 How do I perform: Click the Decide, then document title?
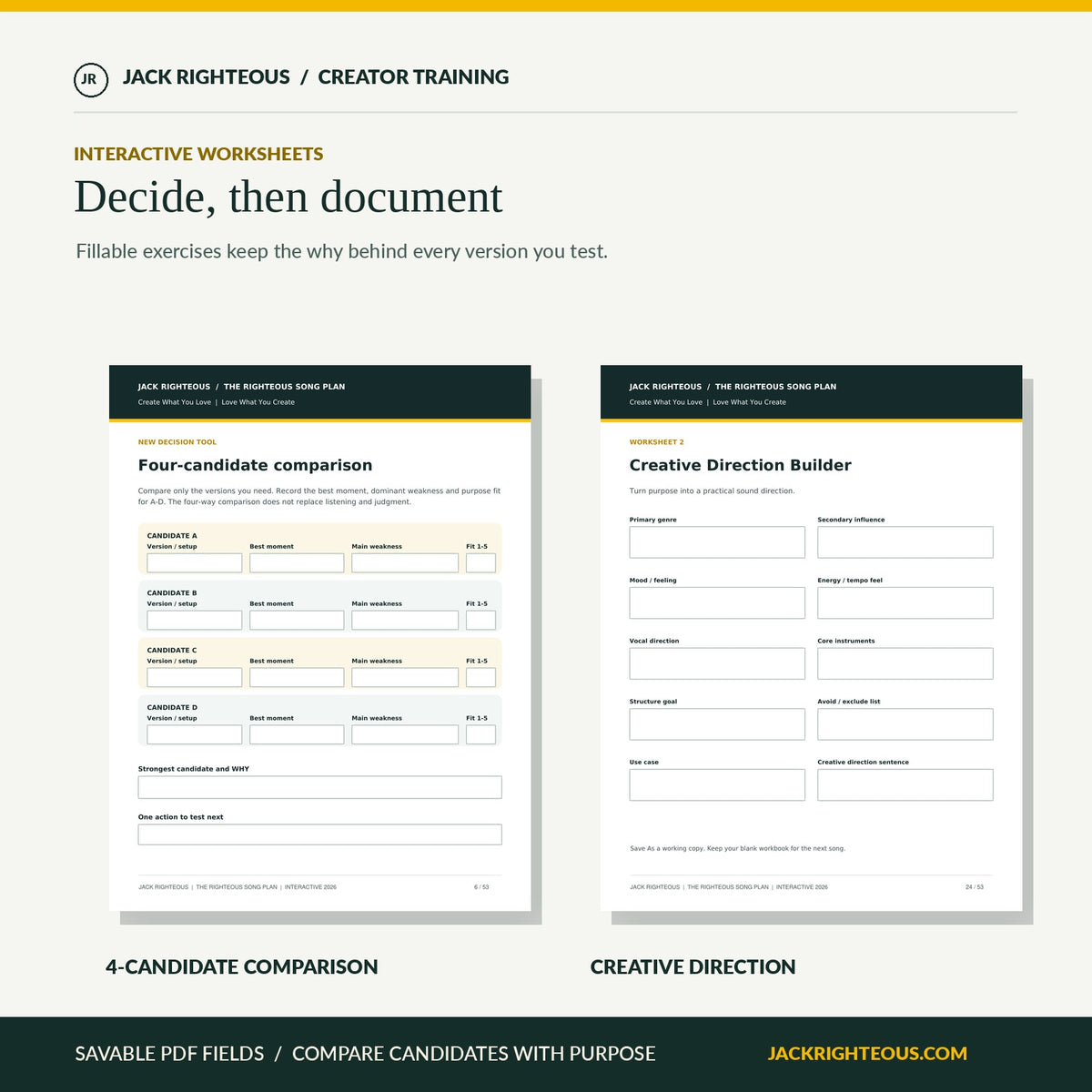click(288, 197)
